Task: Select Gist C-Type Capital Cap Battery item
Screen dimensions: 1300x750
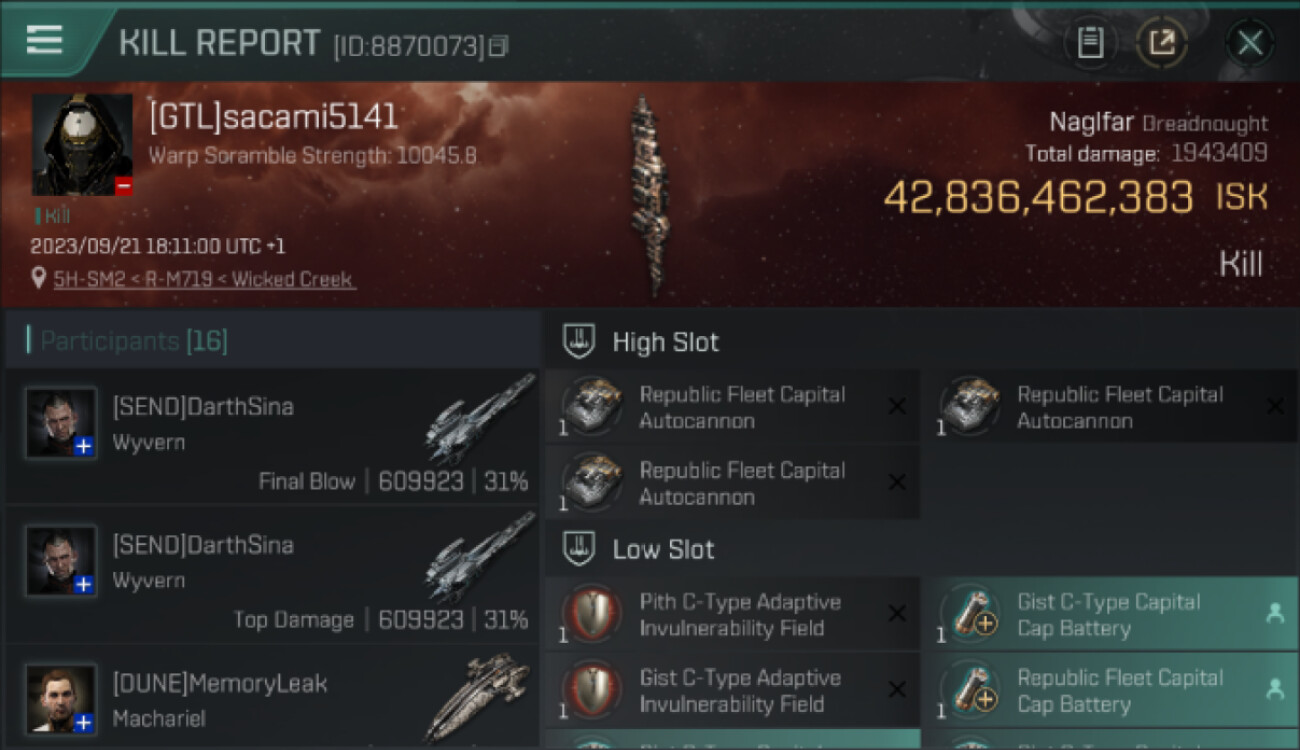Action: click(1109, 615)
